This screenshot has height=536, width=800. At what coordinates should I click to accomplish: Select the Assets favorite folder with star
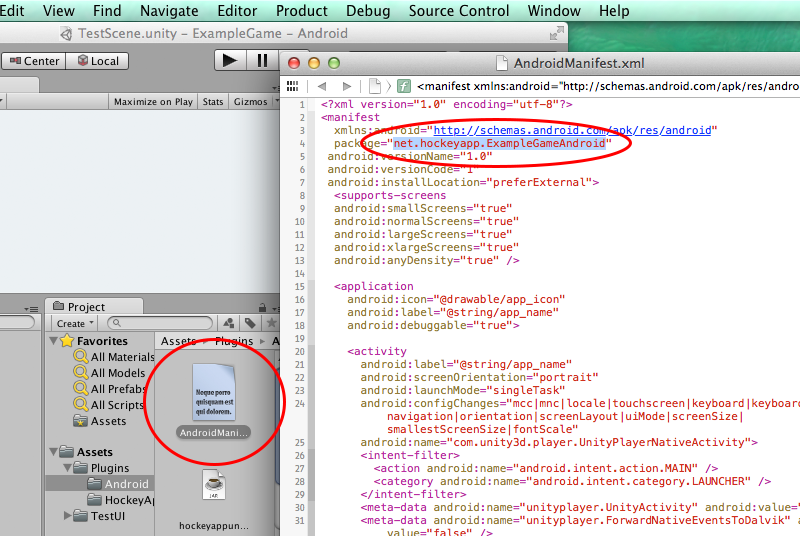tap(99, 421)
